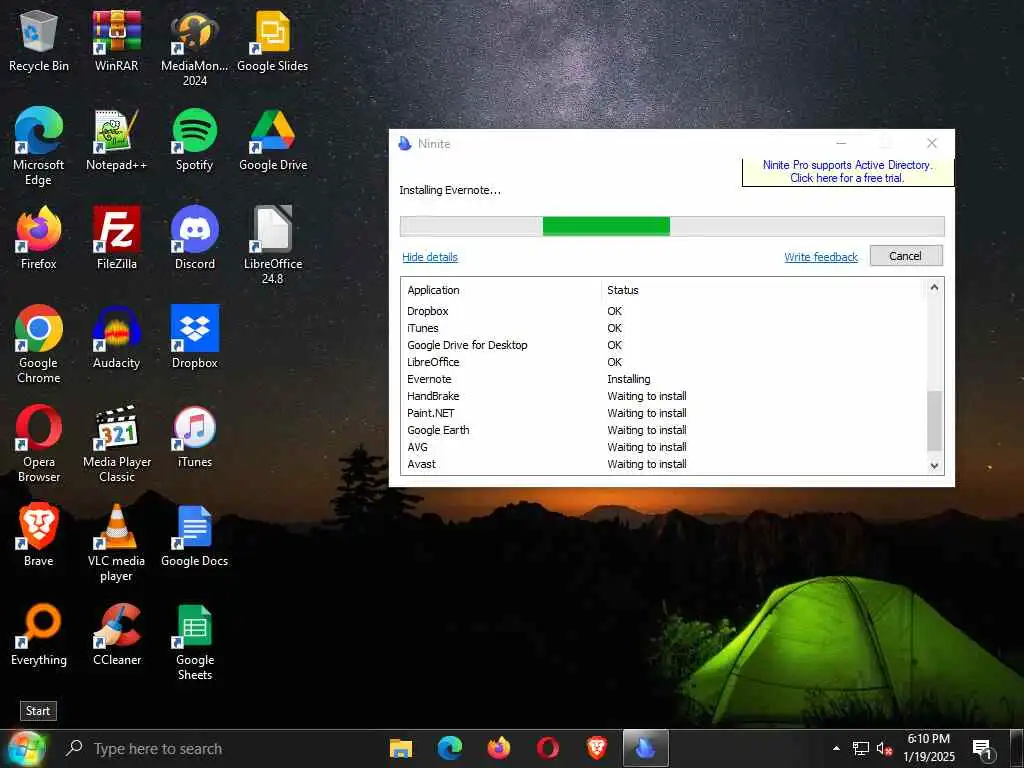Click the installation progress bar
1024x768 pixels.
[x=672, y=227]
